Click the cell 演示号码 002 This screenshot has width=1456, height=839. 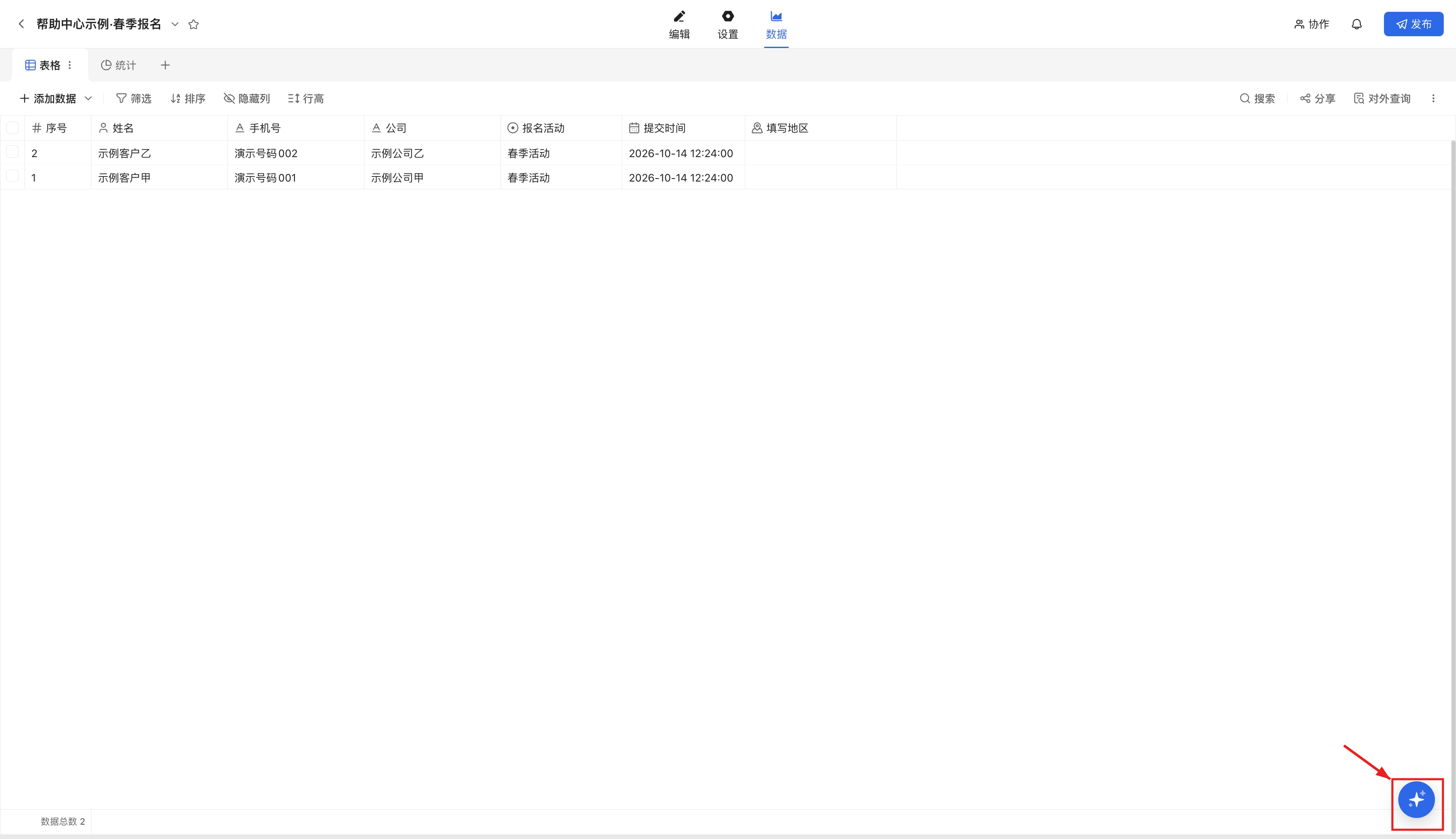[x=296, y=153]
